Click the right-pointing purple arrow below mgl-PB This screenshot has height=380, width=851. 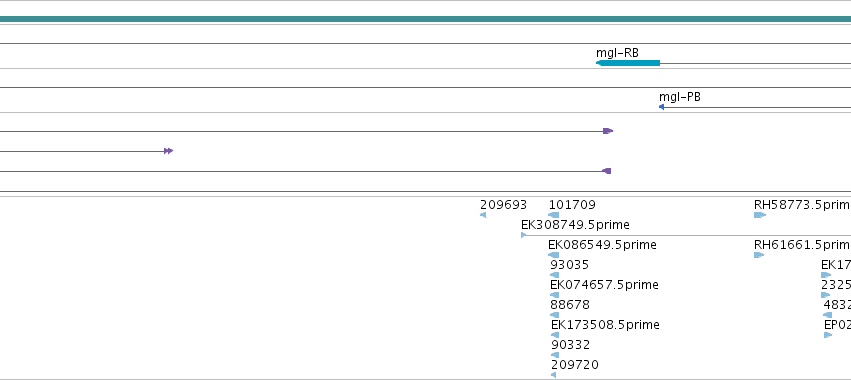tap(608, 131)
